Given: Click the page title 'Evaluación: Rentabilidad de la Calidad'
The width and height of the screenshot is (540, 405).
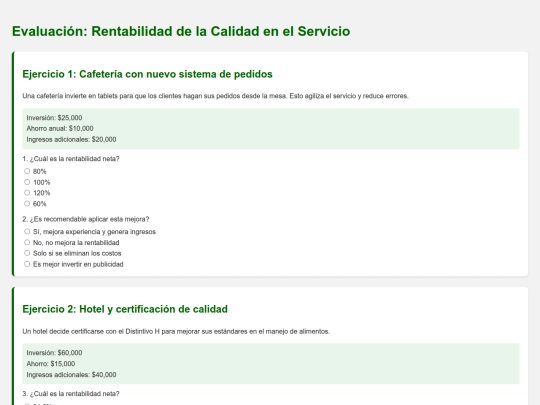Looking at the screenshot, I should pos(181,31).
